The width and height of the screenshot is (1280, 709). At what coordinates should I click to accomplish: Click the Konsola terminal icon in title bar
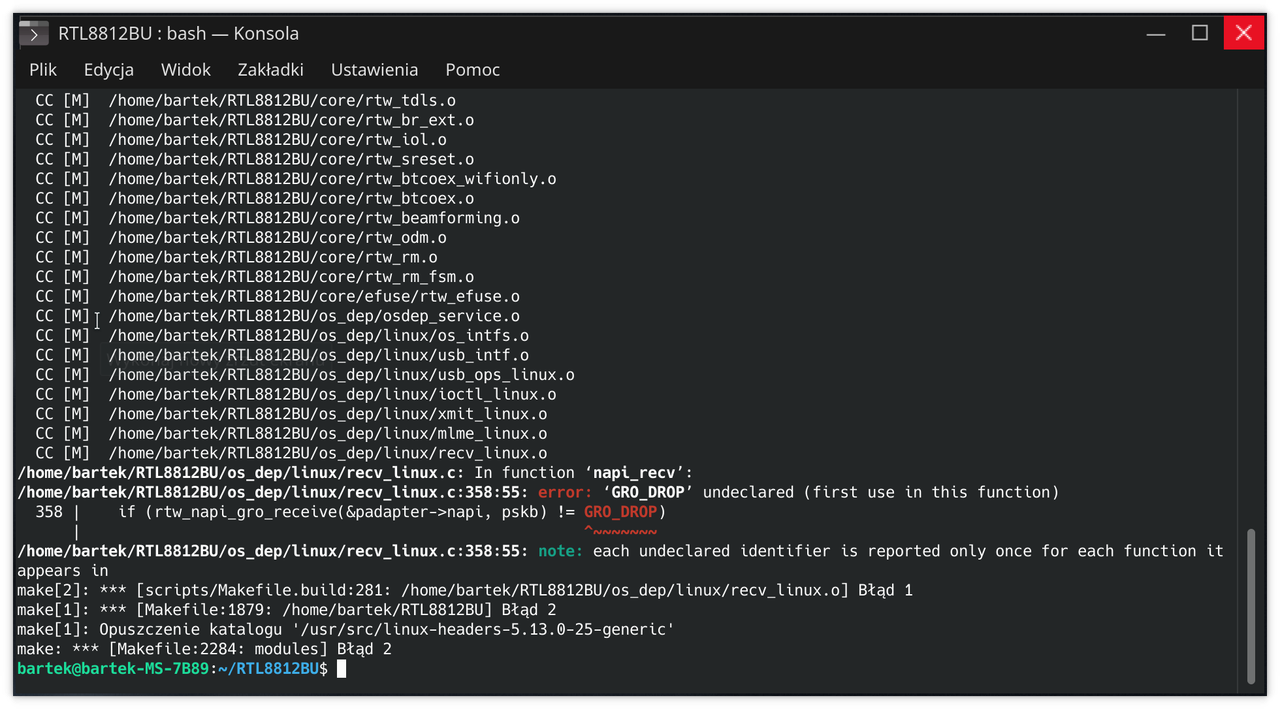tap(34, 34)
